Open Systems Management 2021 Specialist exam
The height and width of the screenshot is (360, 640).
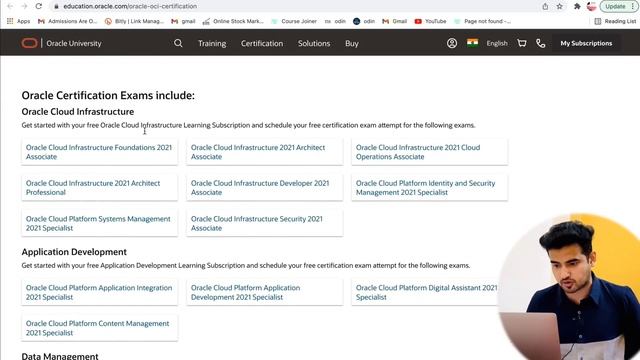click(99, 223)
